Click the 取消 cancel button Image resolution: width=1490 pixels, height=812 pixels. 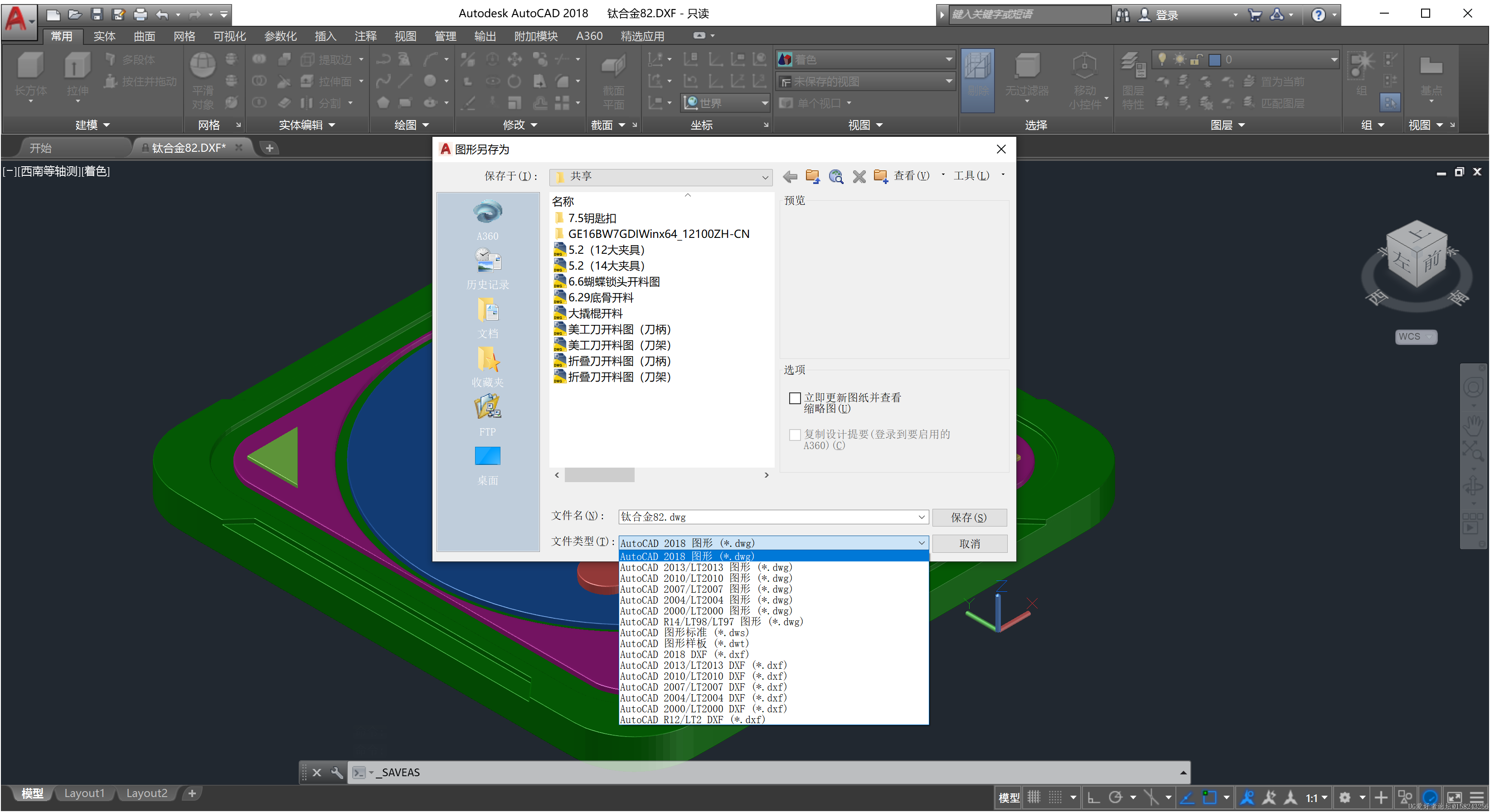tap(969, 544)
